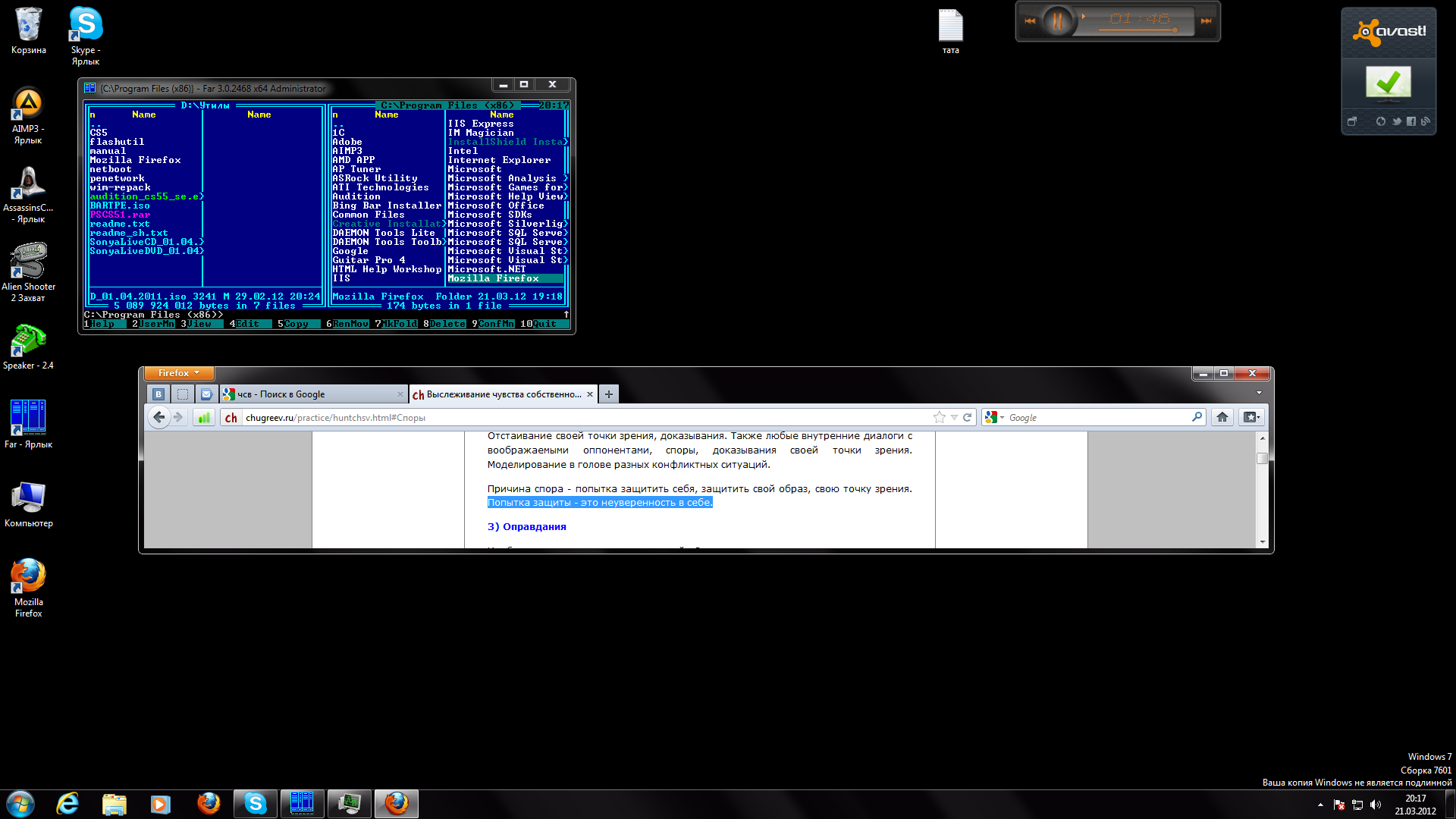1456x819 pixels.
Task: Click Firefox scrollbar down arrow
Action: coord(1263,542)
